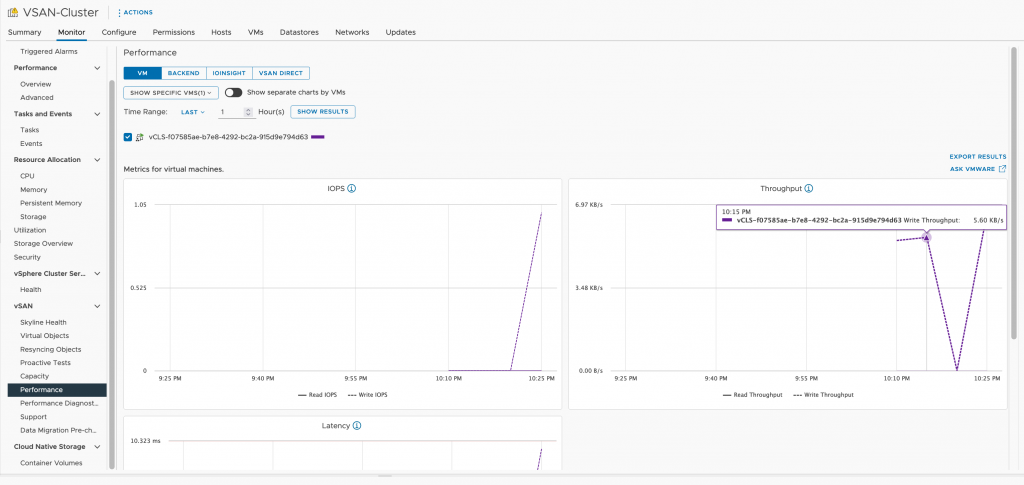Open performance Overview in sidebar
This screenshot has width=1024, height=485.
(x=35, y=84)
